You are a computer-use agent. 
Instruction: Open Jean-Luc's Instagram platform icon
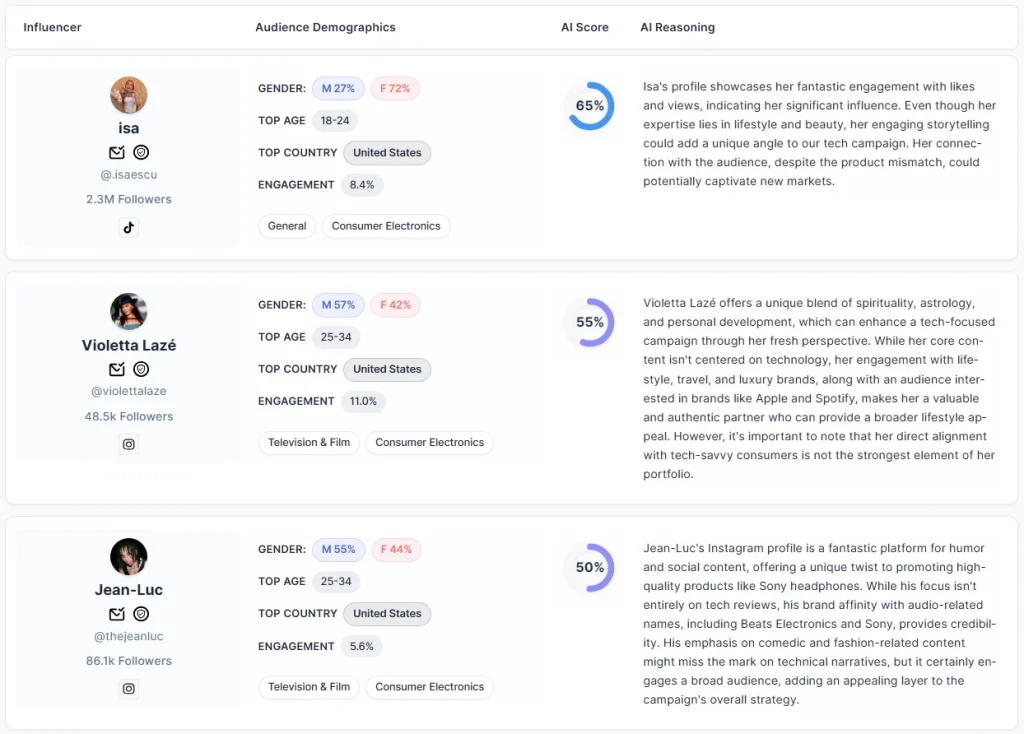[128, 688]
